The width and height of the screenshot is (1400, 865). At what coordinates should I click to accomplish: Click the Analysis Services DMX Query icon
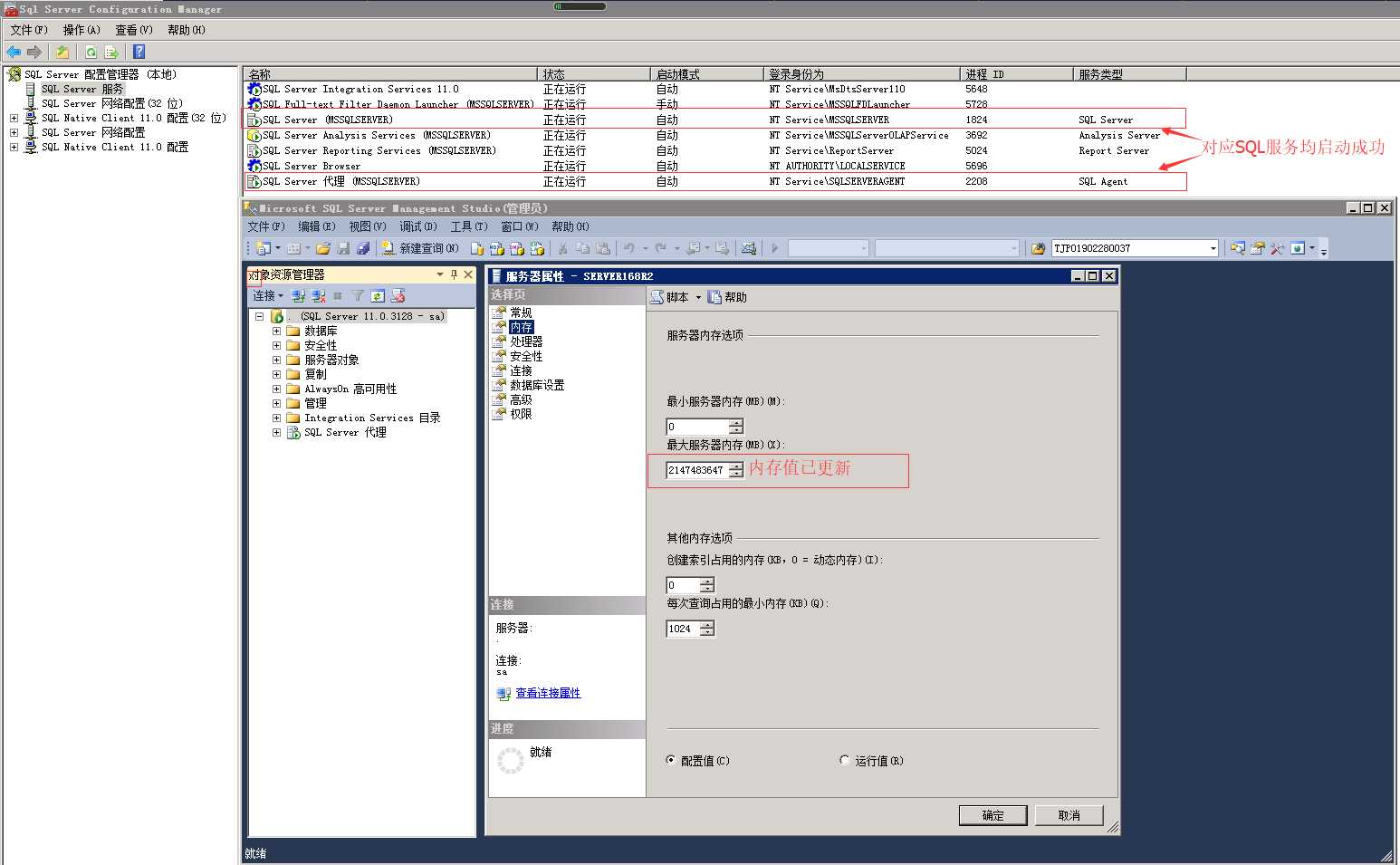[516, 248]
